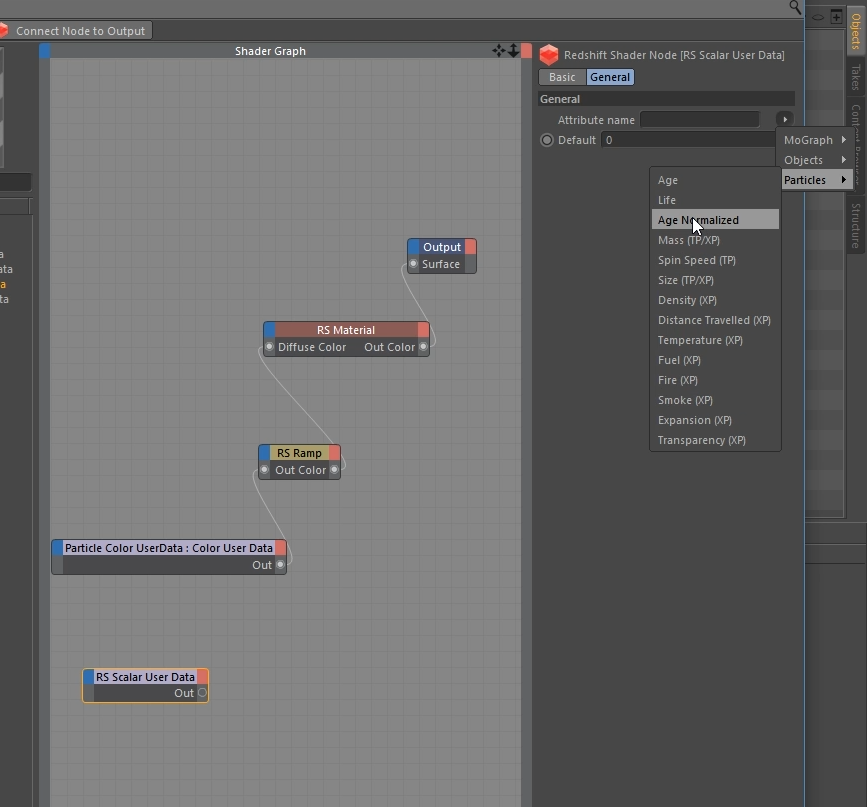Click the red corner of Shader Graph header
Screen dimensions: 867x807
point(526,51)
